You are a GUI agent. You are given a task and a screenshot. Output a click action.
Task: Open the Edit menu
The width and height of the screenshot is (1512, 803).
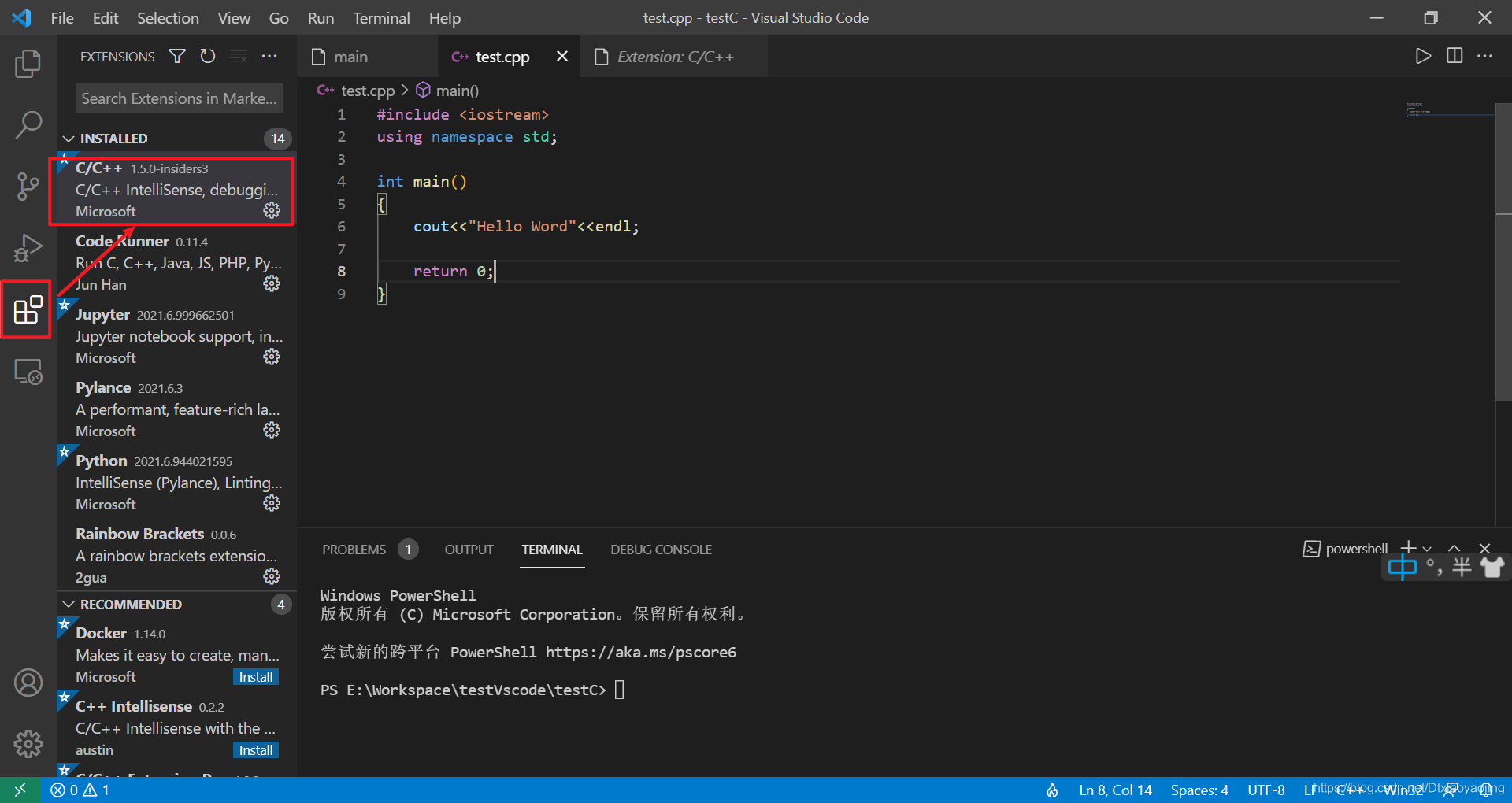[106, 18]
